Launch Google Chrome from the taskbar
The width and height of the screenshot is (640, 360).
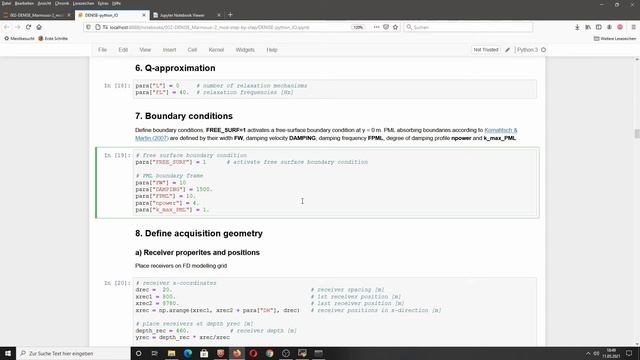tap(269, 353)
